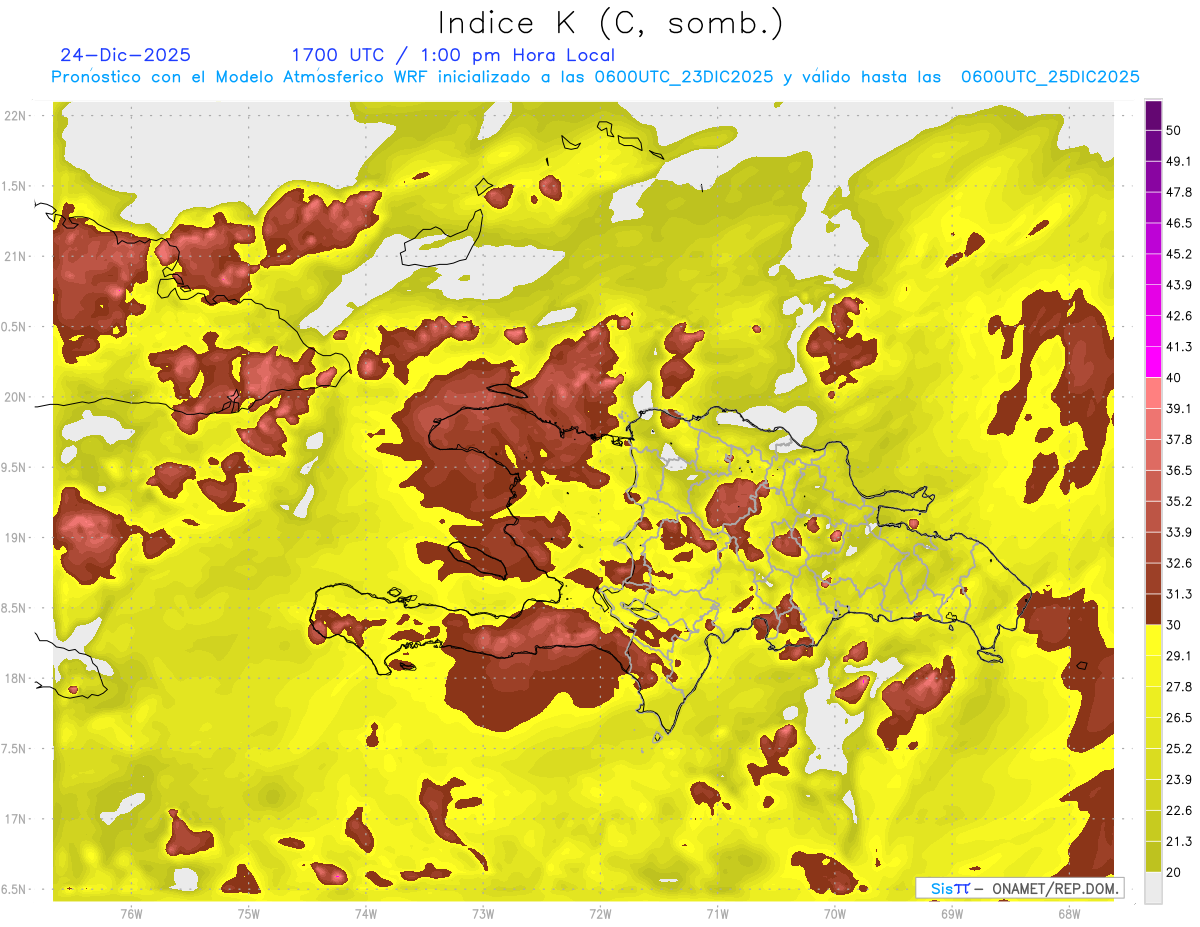Click the colorbar value "23.9"

pos(1179,780)
